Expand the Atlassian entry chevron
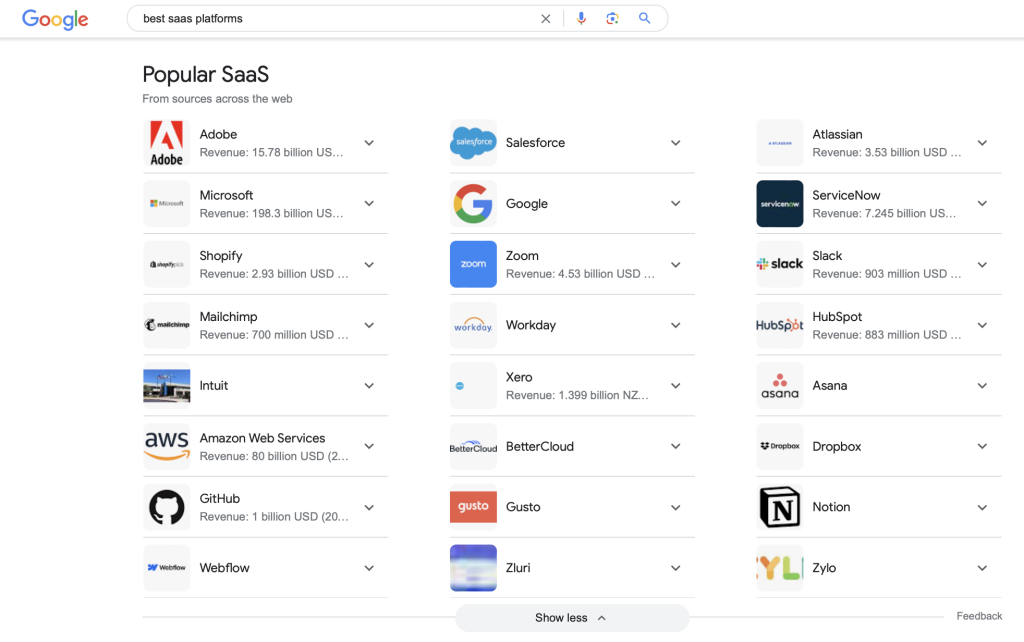Image resolution: width=1024 pixels, height=642 pixels. pyautogui.click(x=982, y=143)
